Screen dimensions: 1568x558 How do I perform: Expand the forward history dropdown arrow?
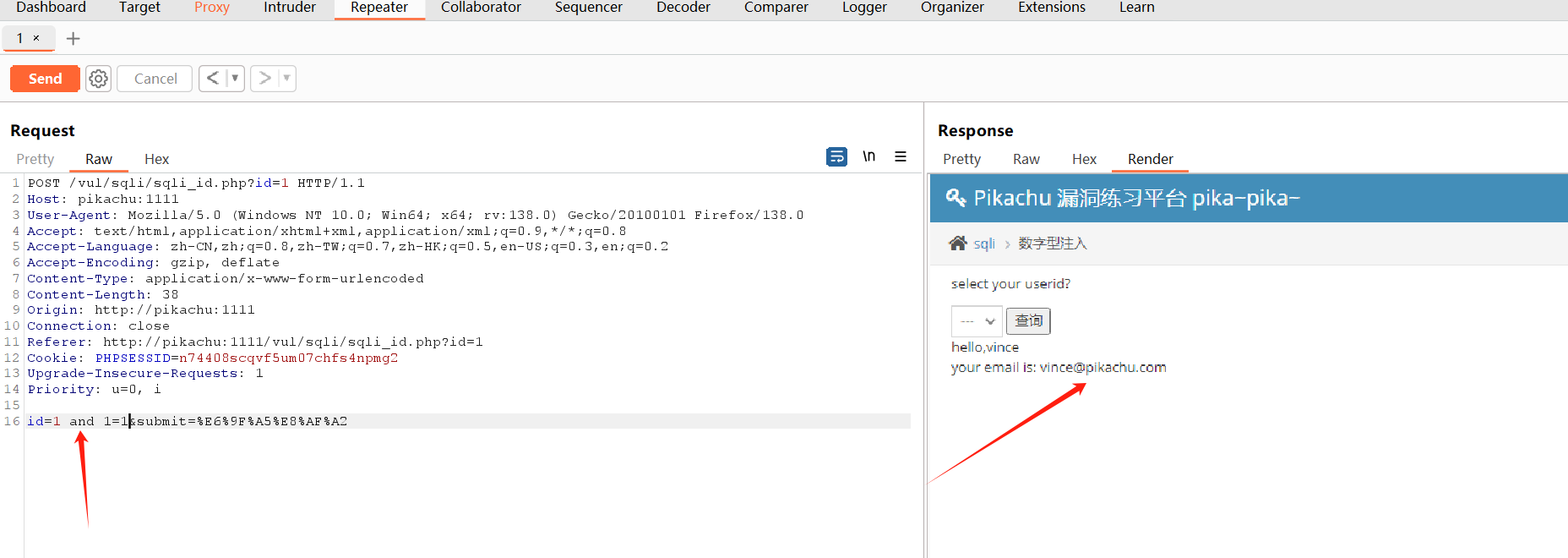(x=287, y=79)
